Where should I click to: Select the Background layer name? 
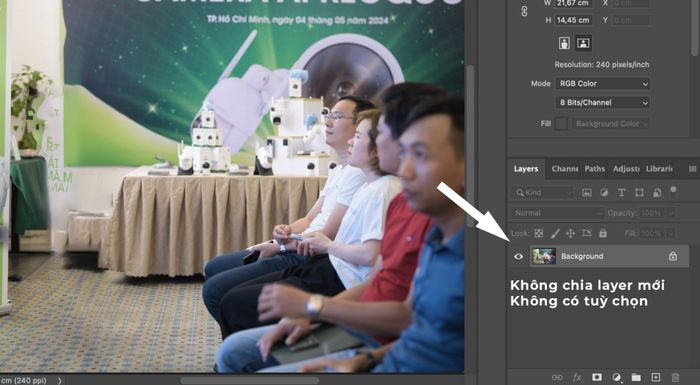(582, 256)
